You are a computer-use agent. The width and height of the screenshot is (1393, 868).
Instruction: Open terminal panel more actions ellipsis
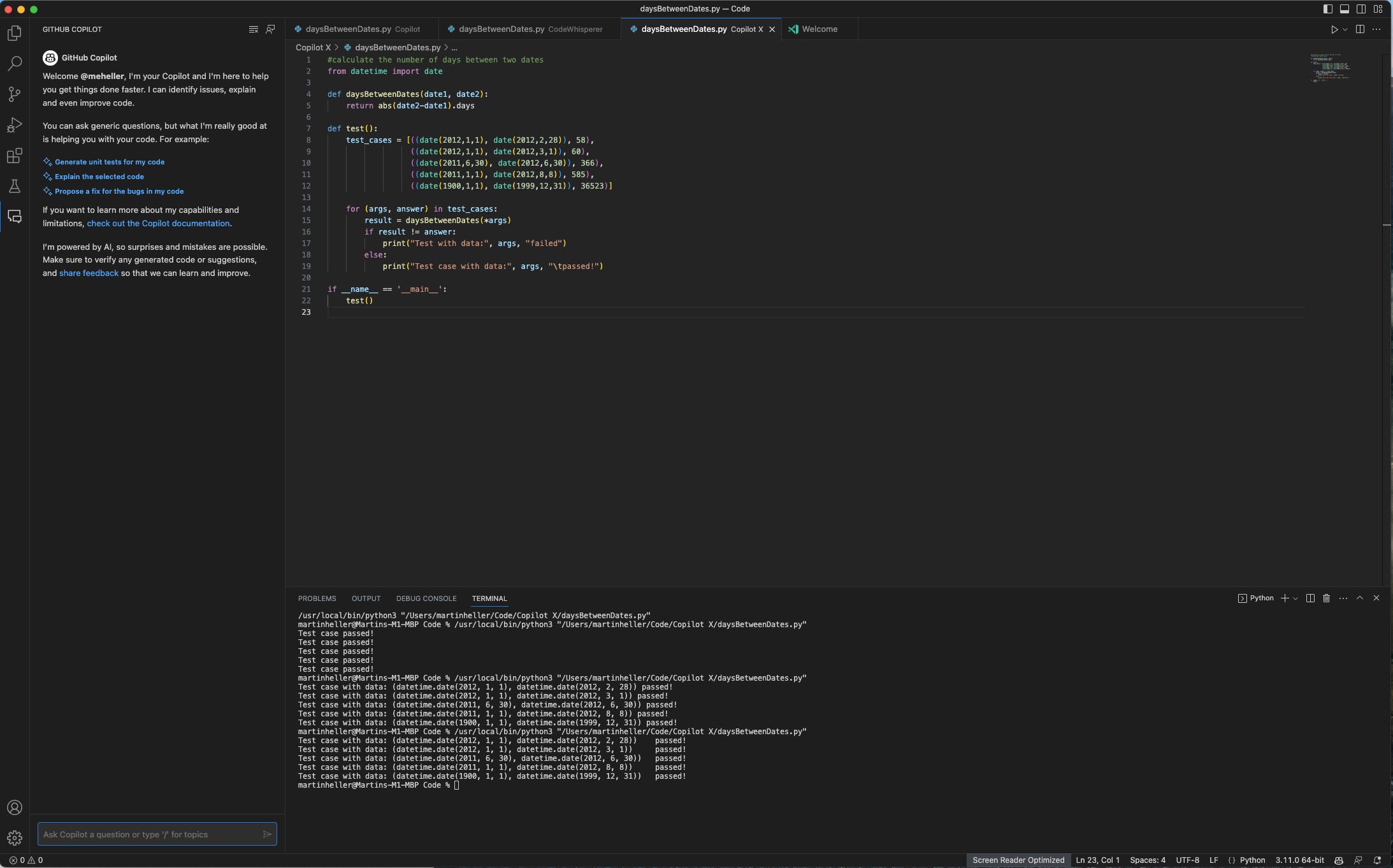pyautogui.click(x=1343, y=598)
